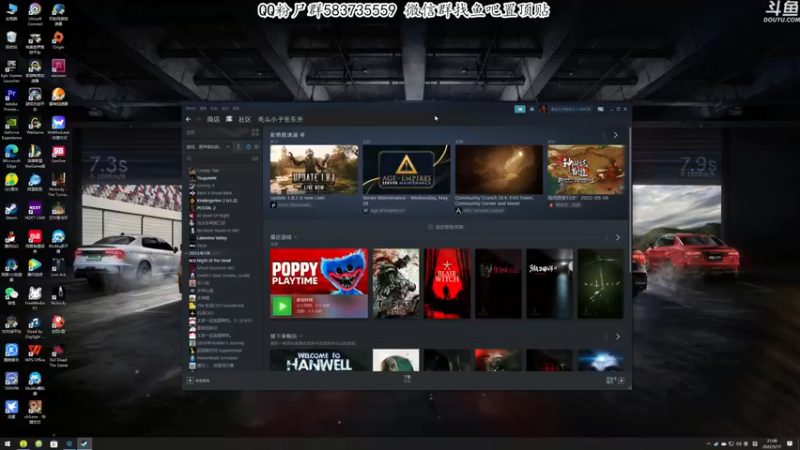Click ARK: Survival Evolved link under news
This screenshot has height=450, width=800.
click(483, 210)
